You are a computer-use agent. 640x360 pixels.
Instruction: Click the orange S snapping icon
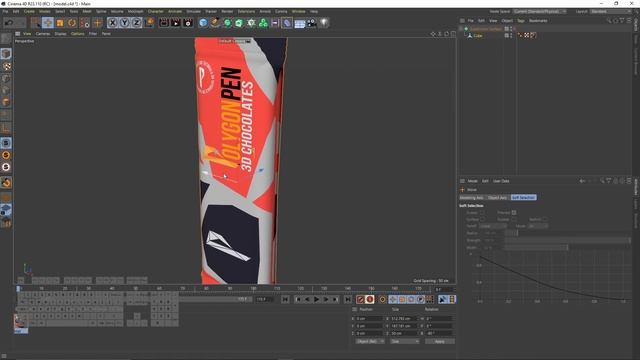pos(6,155)
